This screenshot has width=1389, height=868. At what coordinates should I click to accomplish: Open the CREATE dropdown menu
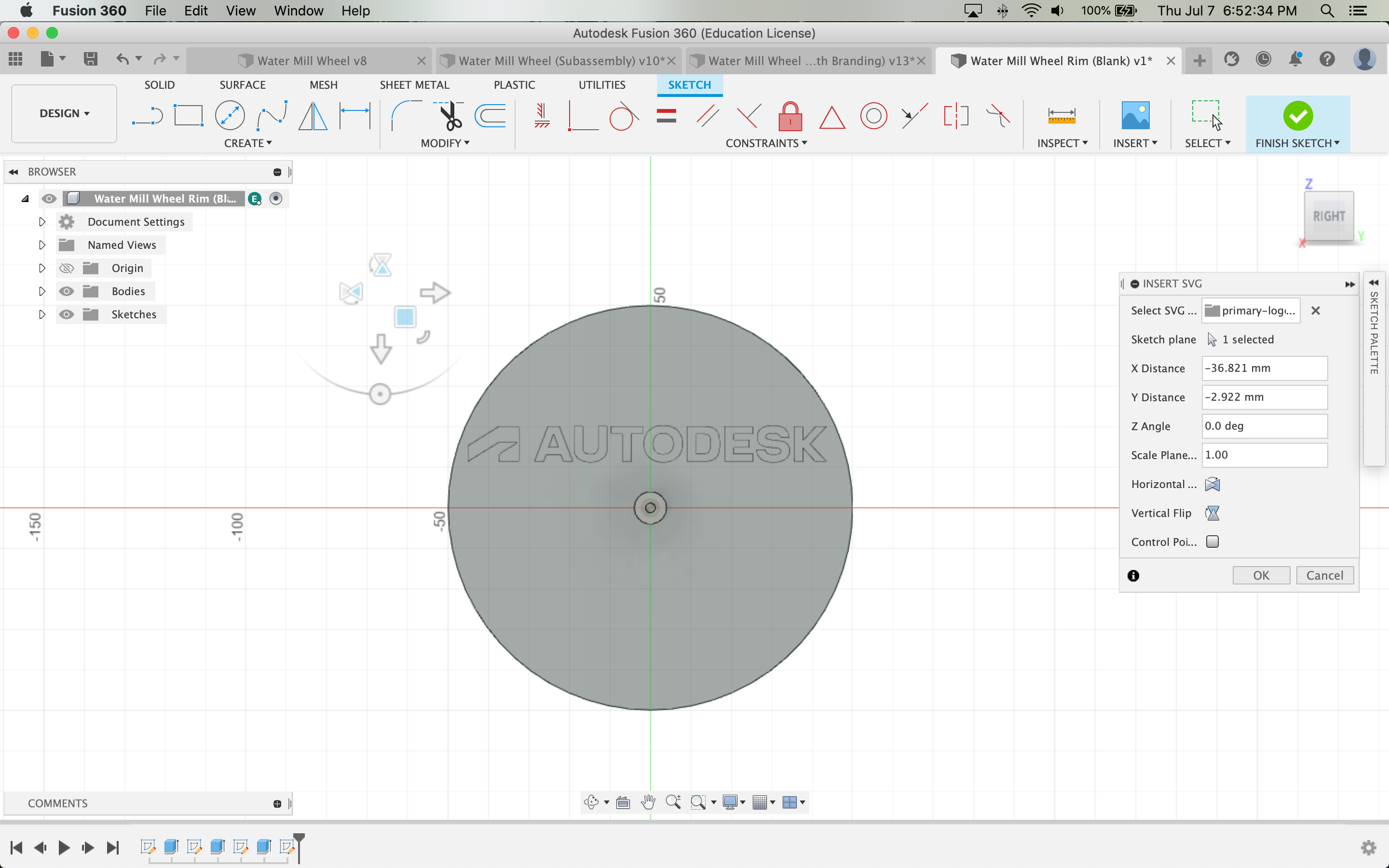[248, 143]
